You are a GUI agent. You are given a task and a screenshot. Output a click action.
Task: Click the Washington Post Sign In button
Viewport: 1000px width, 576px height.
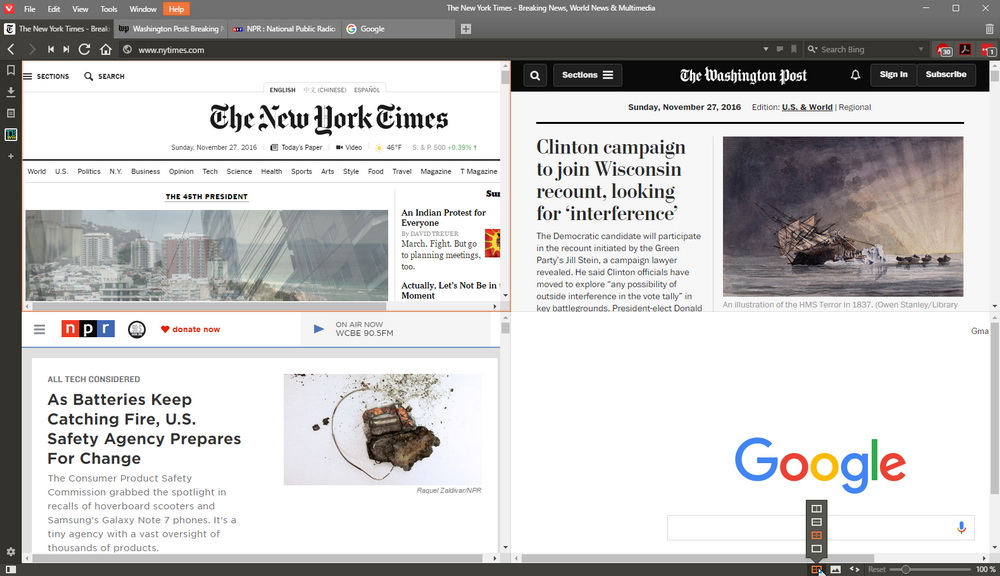pyautogui.click(x=893, y=75)
